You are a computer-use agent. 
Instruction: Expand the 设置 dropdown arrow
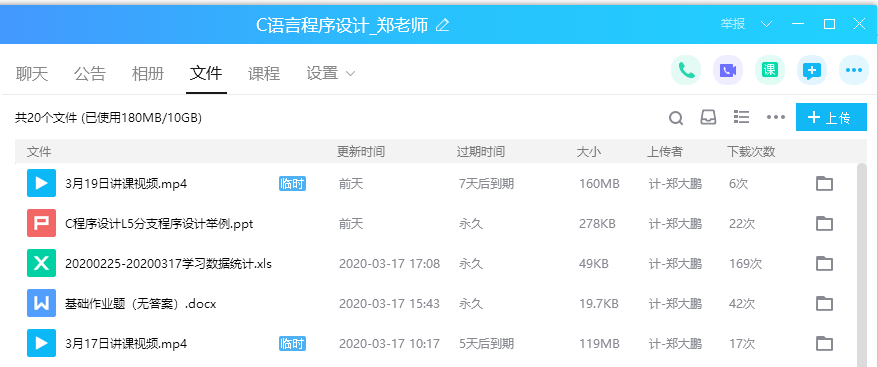click(x=351, y=73)
